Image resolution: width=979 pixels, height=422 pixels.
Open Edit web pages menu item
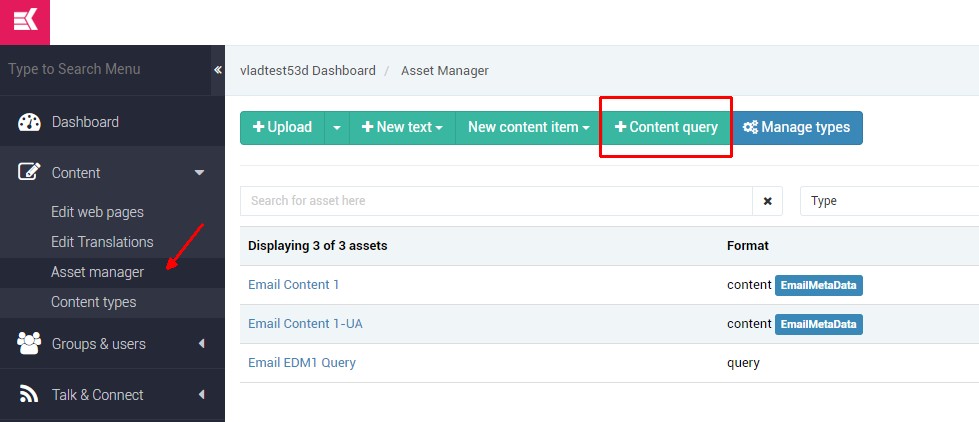click(97, 212)
